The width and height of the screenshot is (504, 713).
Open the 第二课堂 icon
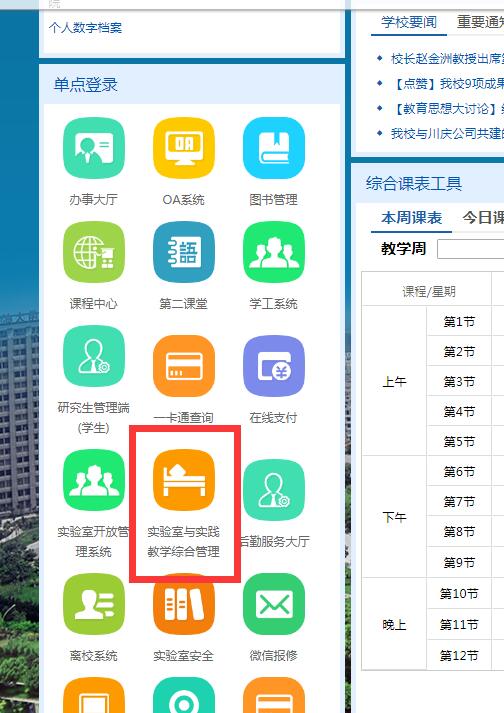click(x=184, y=252)
